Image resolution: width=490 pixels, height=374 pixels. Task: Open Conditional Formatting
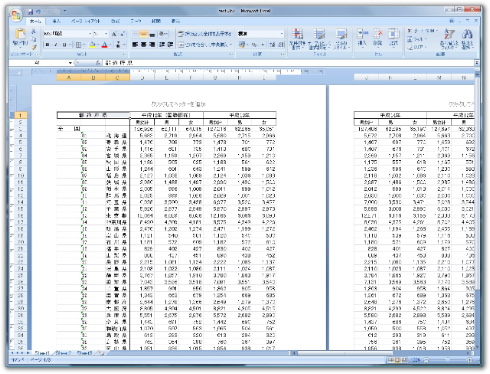[x=297, y=39]
